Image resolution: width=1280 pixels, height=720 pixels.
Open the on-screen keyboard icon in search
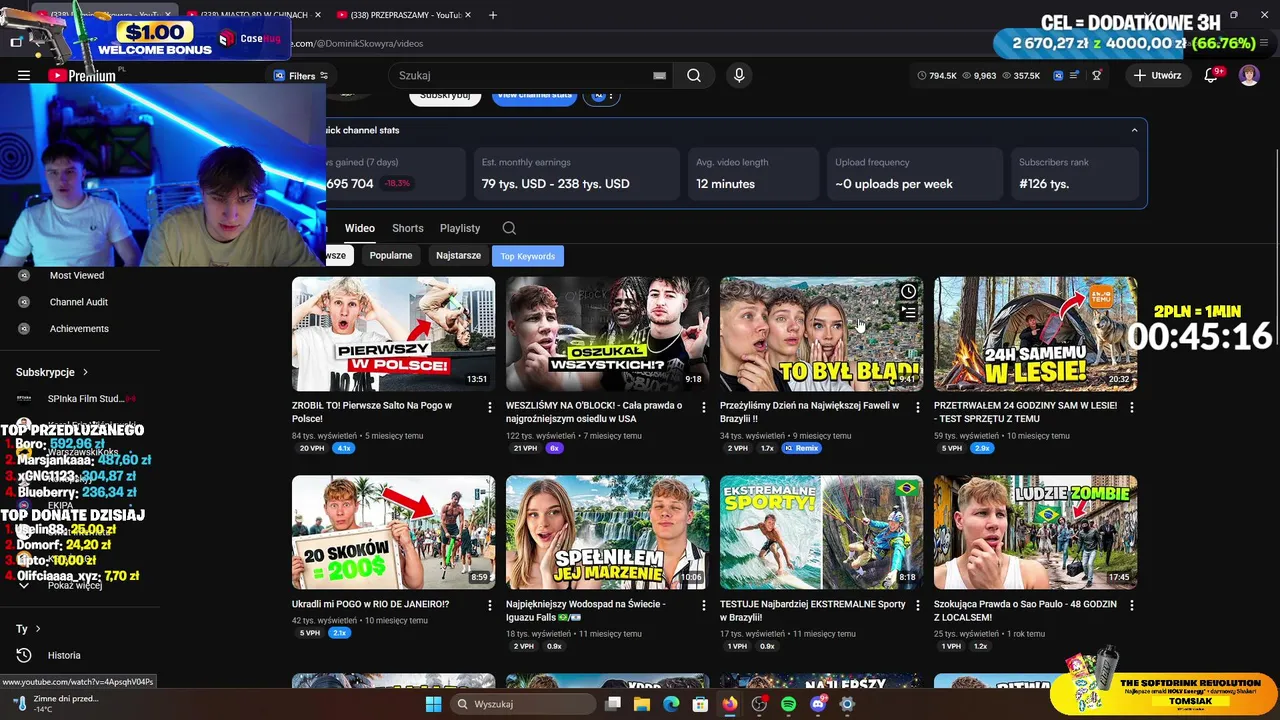(x=659, y=75)
